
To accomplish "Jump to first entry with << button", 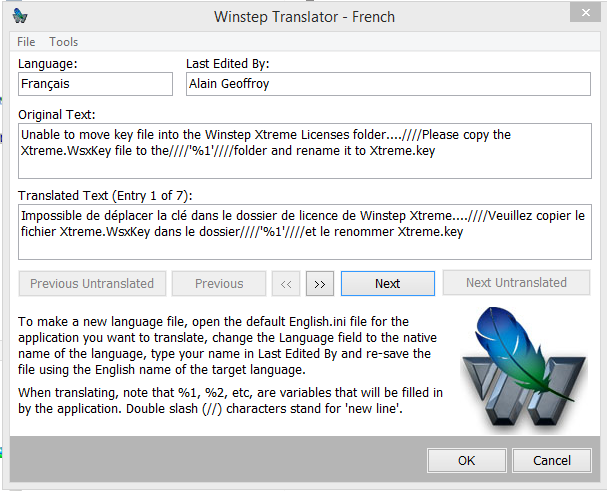I will pos(286,283).
